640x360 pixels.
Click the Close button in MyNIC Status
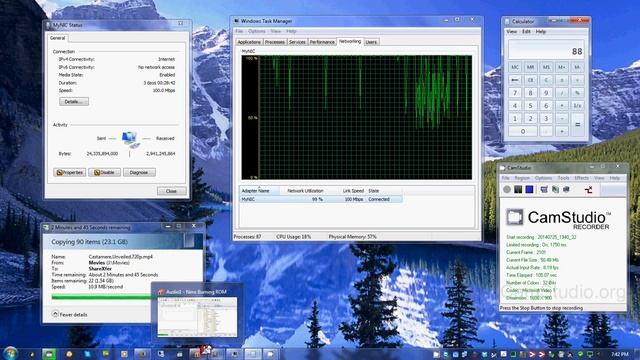[171, 191]
